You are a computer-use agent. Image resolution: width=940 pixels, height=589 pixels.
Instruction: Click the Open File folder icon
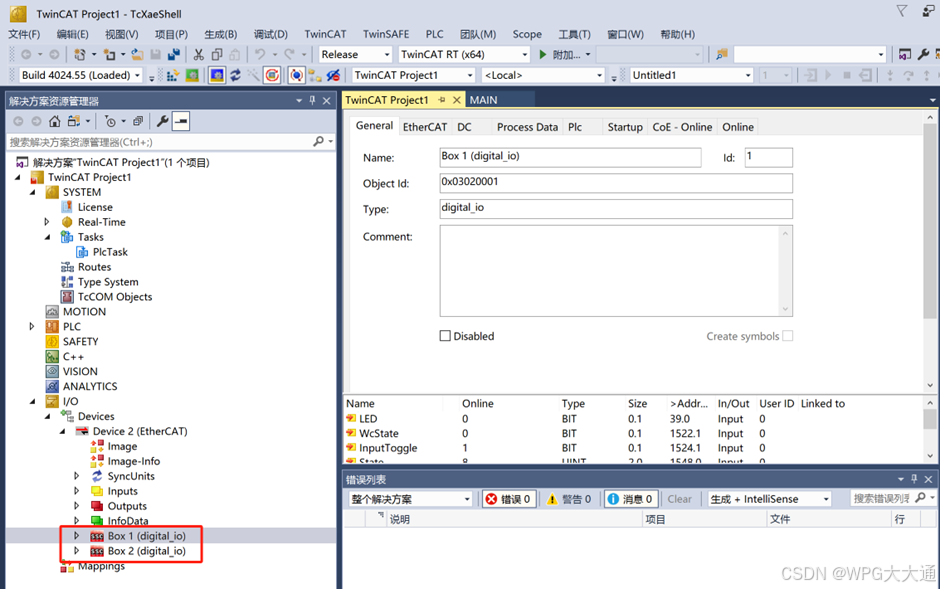(x=137, y=55)
